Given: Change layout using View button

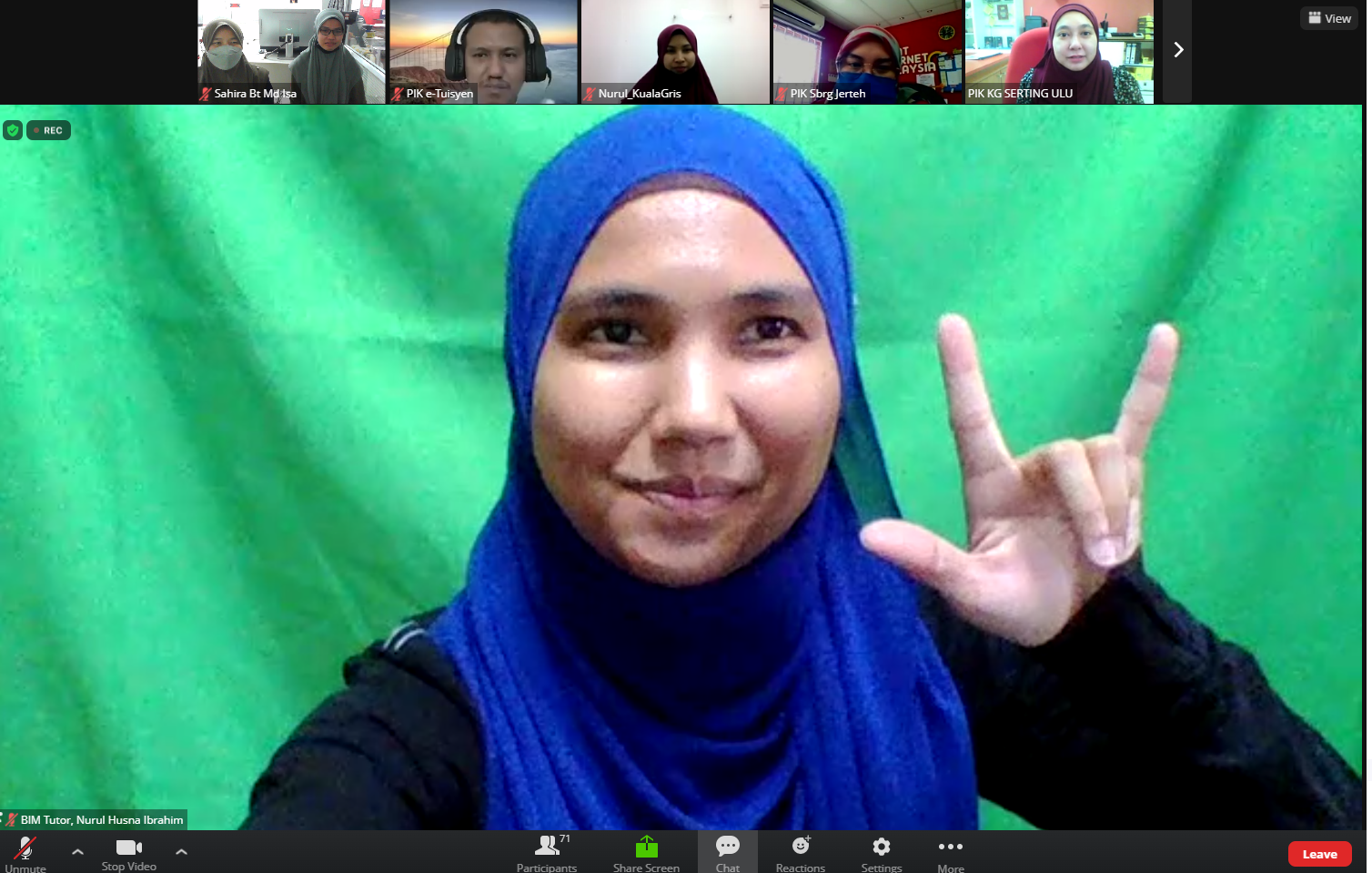Looking at the screenshot, I should click(x=1329, y=18).
